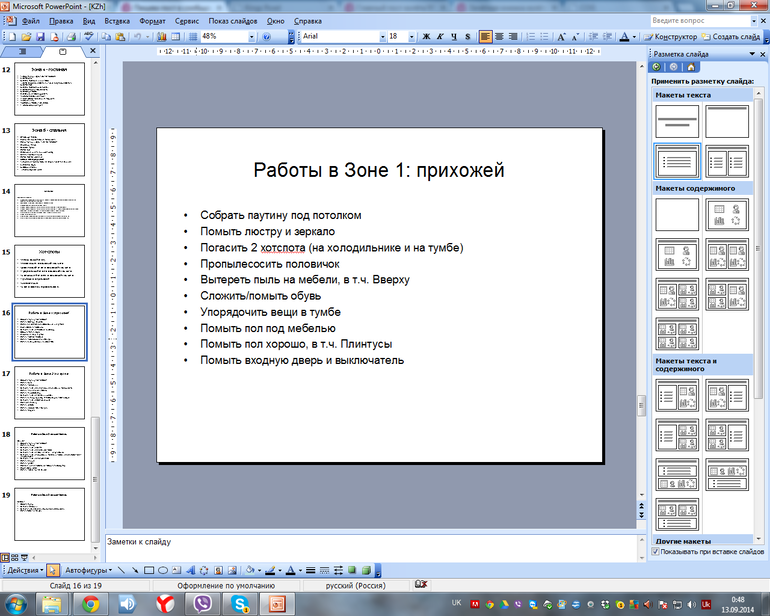Screen dimensions: 770x616
Task: Select the Rectangle drawing tool
Action: click(146, 569)
